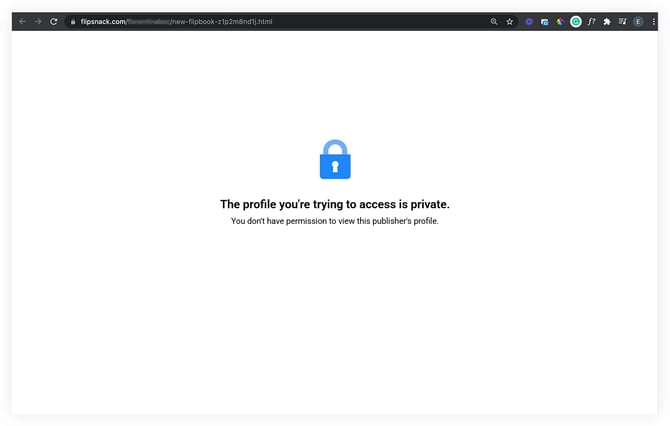670x426 pixels.
Task: Select the flipsnack.com URL address bar
Action: [x=278, y=21]
